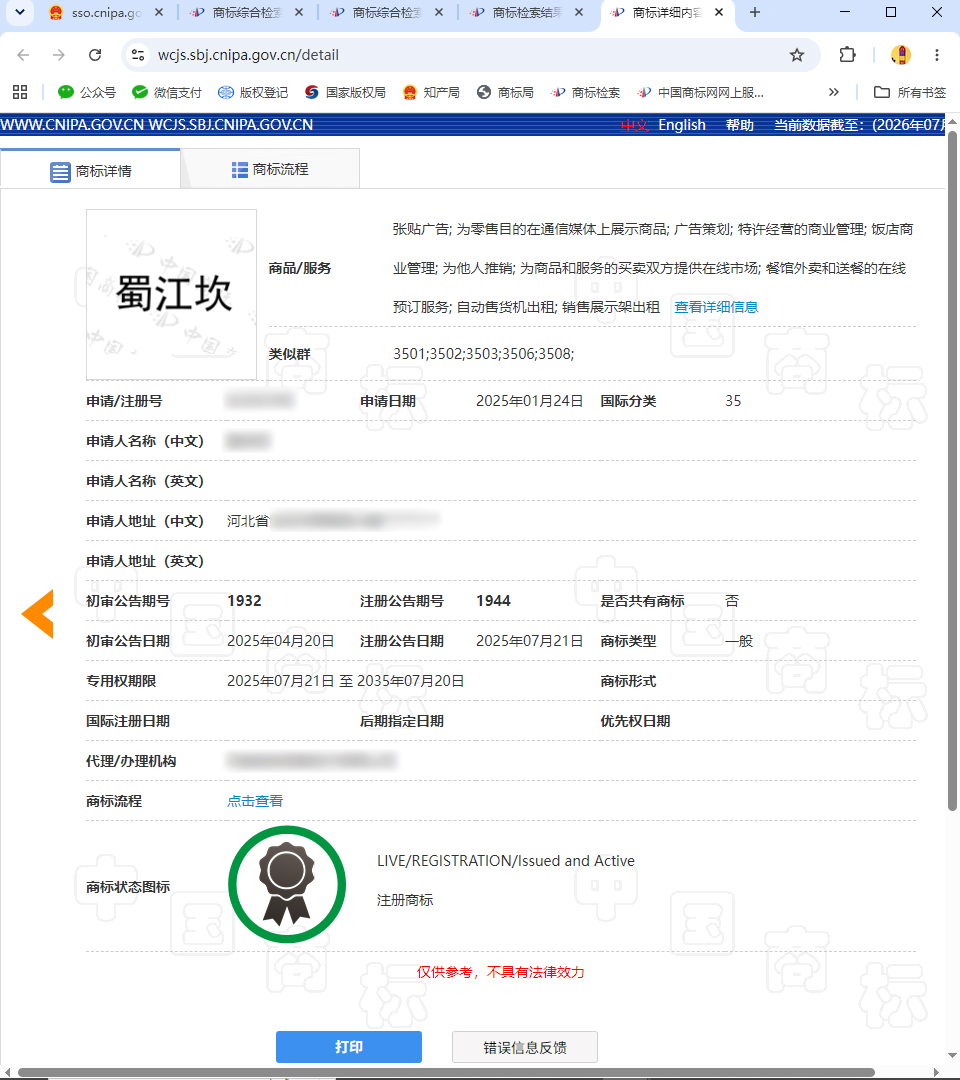The image size is (960, 1080).
Task: Open the 帮助 help link
Action: [x=740, y=125]
